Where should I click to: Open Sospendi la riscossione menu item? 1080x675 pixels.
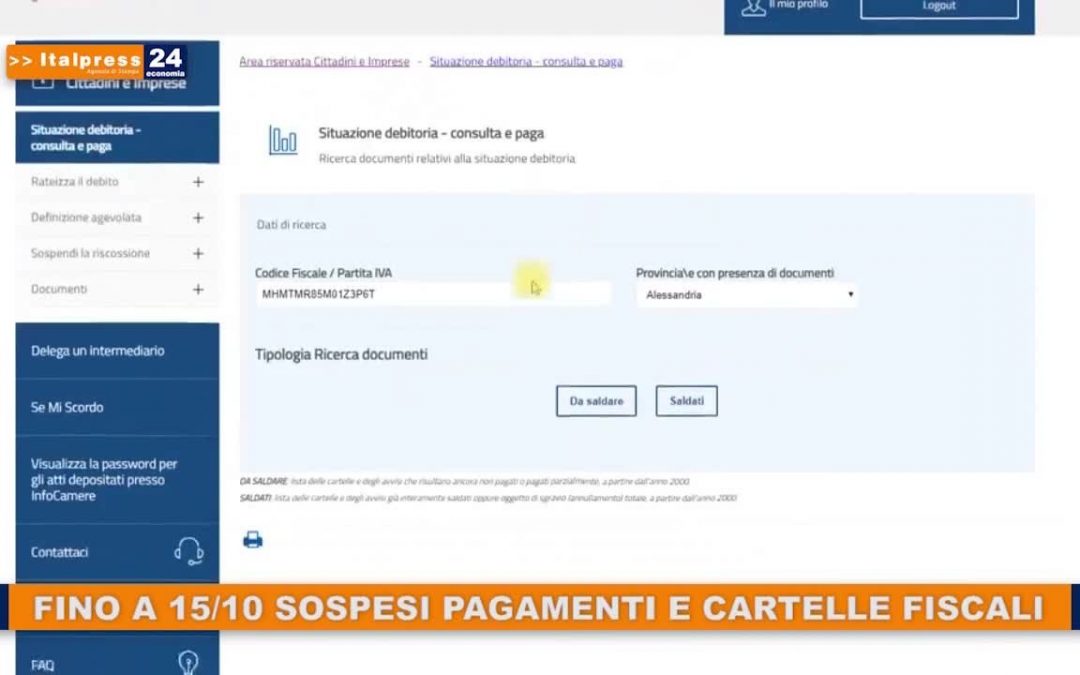tap(90, 253)
